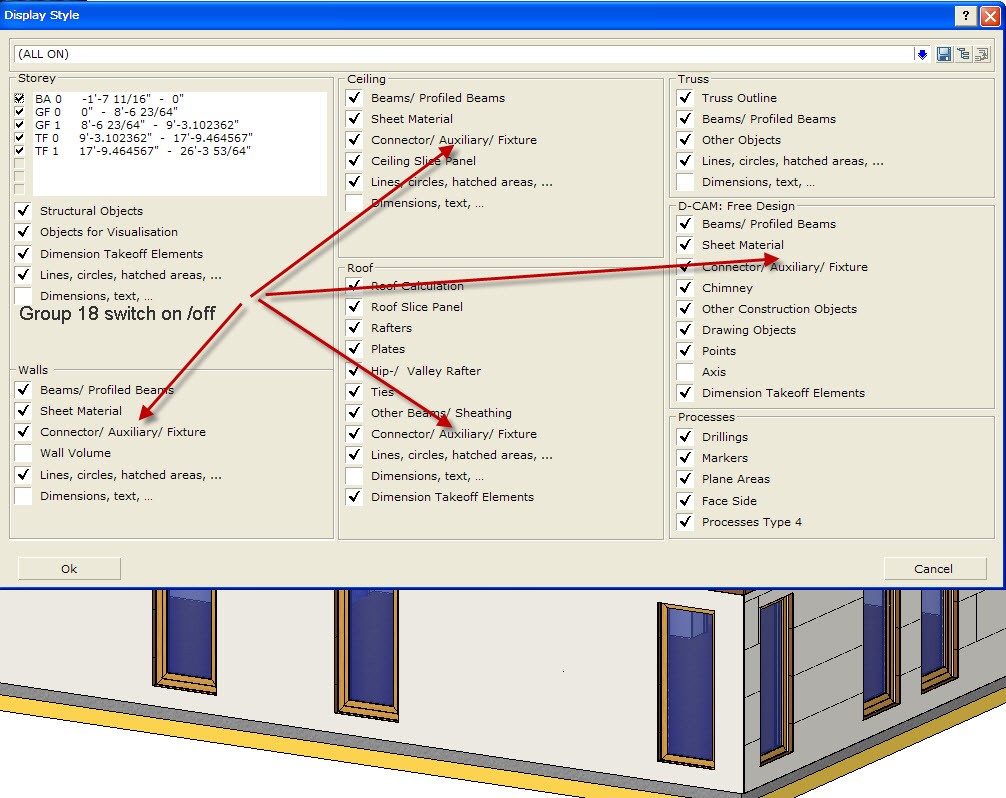Click the save display style floppy icon
The height and width of the screenshot is (798, 1006).
coord(943,54)
